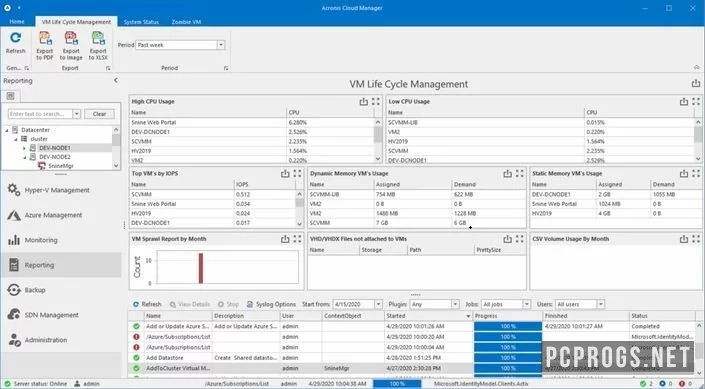705x389 pixels.
Task: Open the search text history dropdown
Action: [x=76, y=114]
